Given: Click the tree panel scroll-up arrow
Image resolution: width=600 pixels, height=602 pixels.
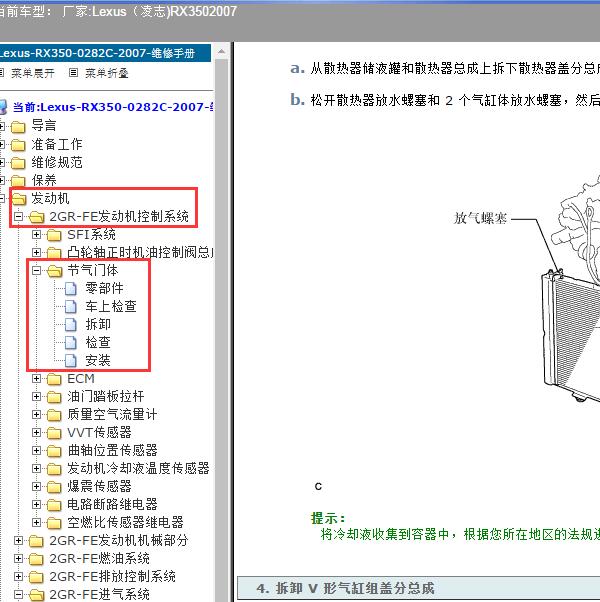Looking at the screenshot, I should click(x=221, y=51).
